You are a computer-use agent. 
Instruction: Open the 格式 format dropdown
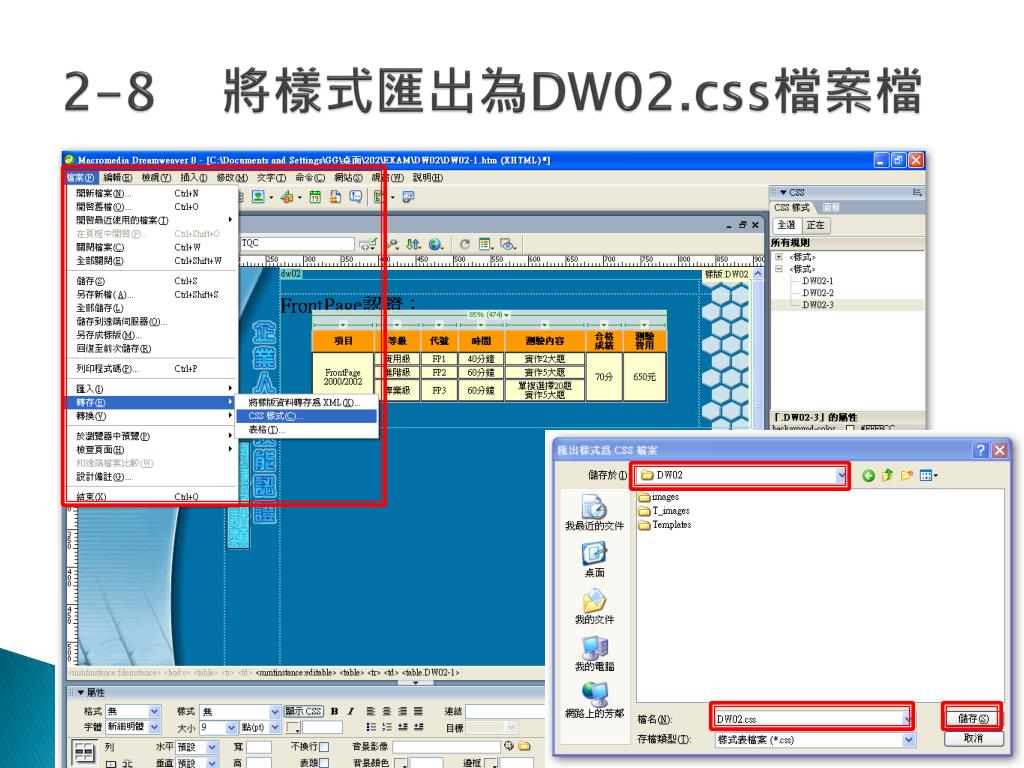click(154, 711)
